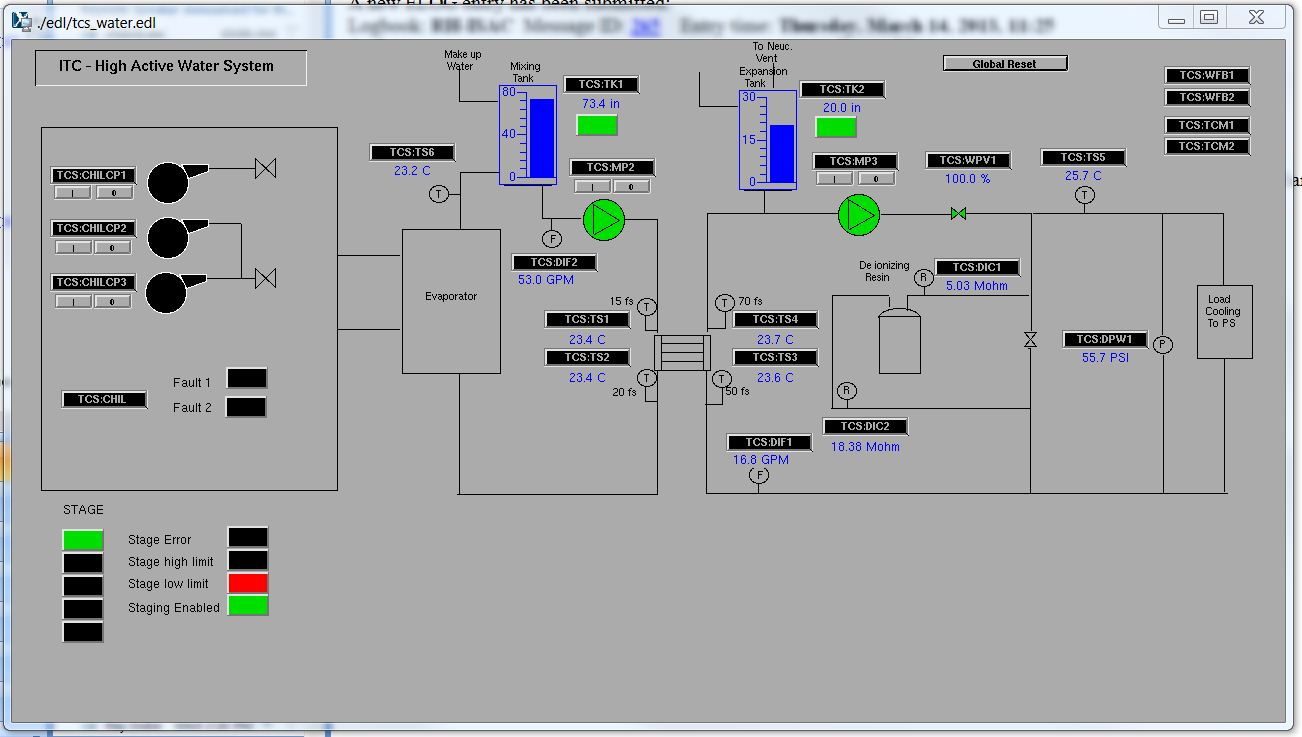This screenshot has height=737, width=1302.
Task: Click the green MP3 pump symbol
Action: point(858,213)
